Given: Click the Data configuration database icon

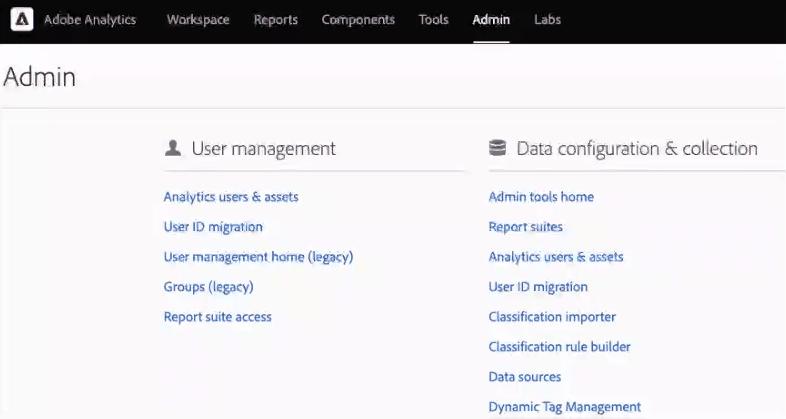Looking at the screenshot, I should tap(497, 148).
